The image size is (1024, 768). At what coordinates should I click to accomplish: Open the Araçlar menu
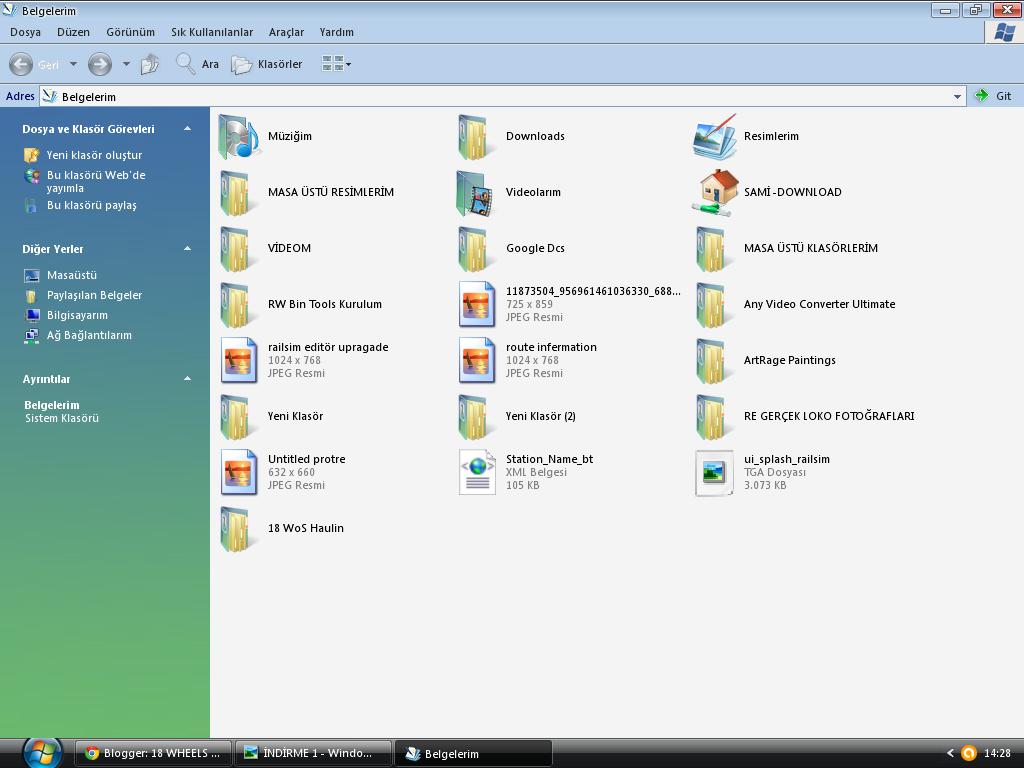286,32
